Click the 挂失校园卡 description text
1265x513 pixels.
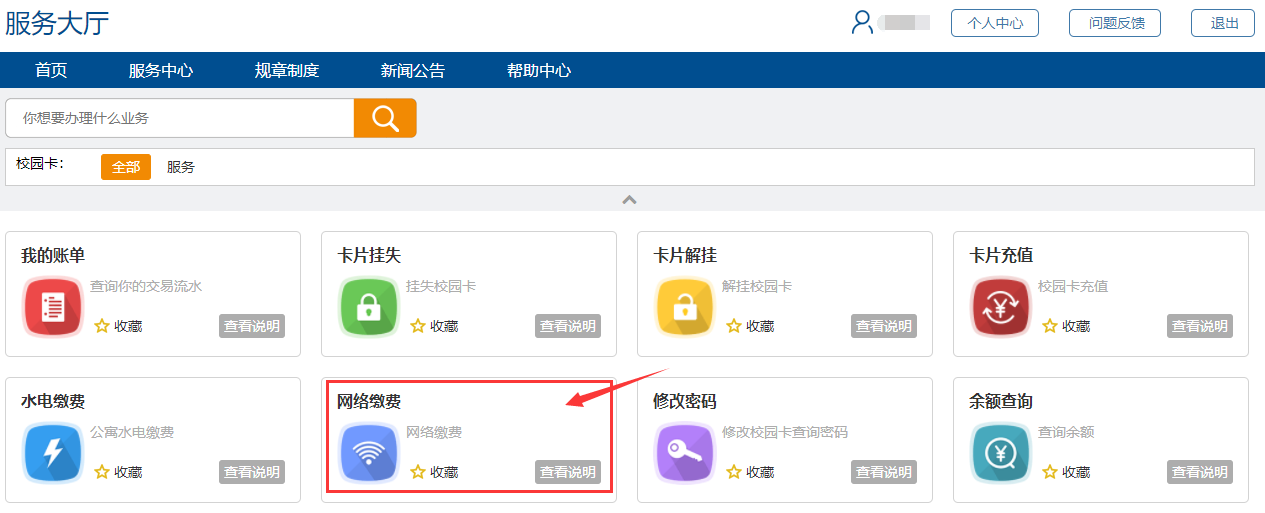pyautogui.click(x=441, y=286)
